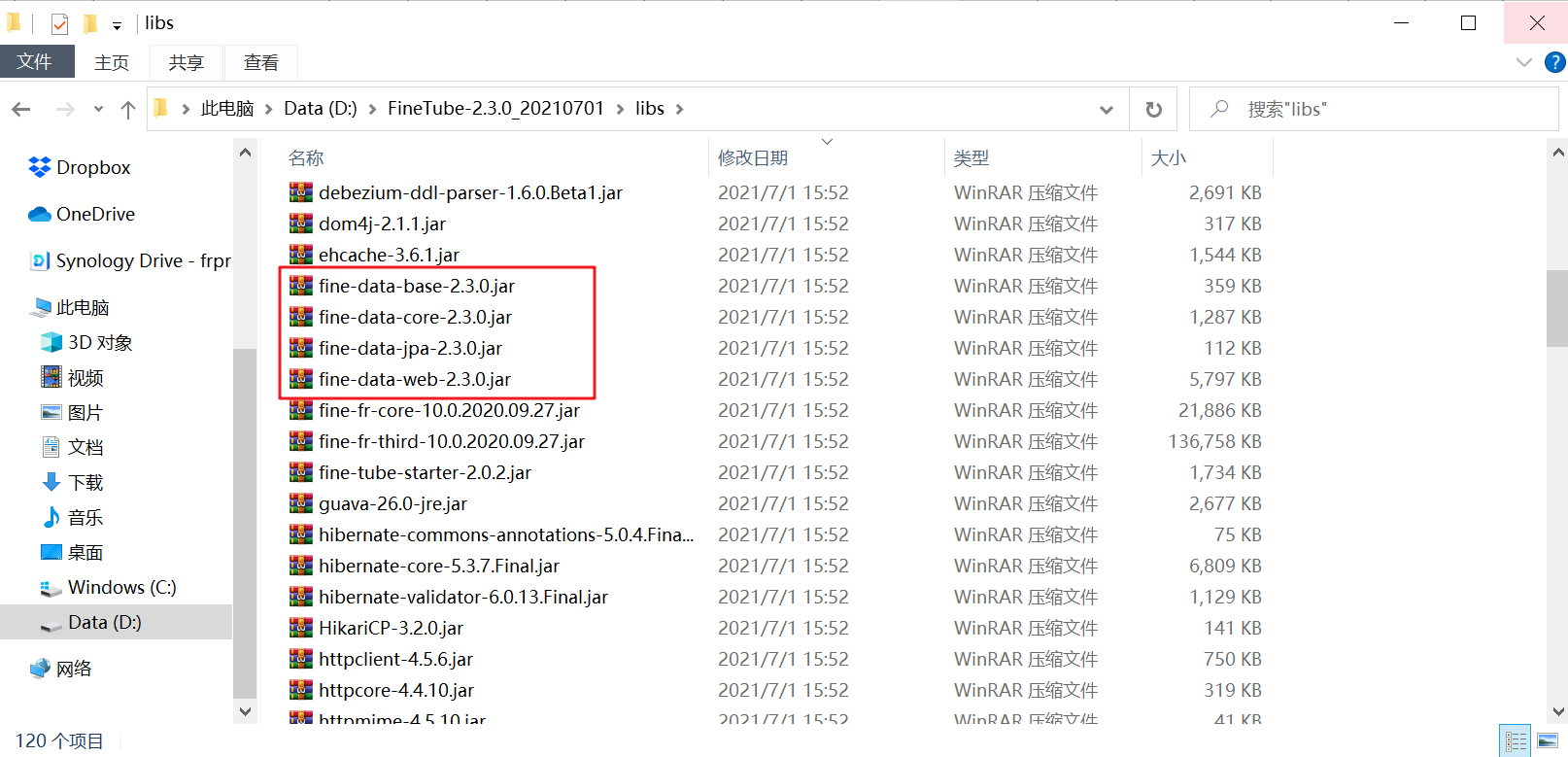Select hibernate-core-5.3.7.Final.jar file

[439, 566]
